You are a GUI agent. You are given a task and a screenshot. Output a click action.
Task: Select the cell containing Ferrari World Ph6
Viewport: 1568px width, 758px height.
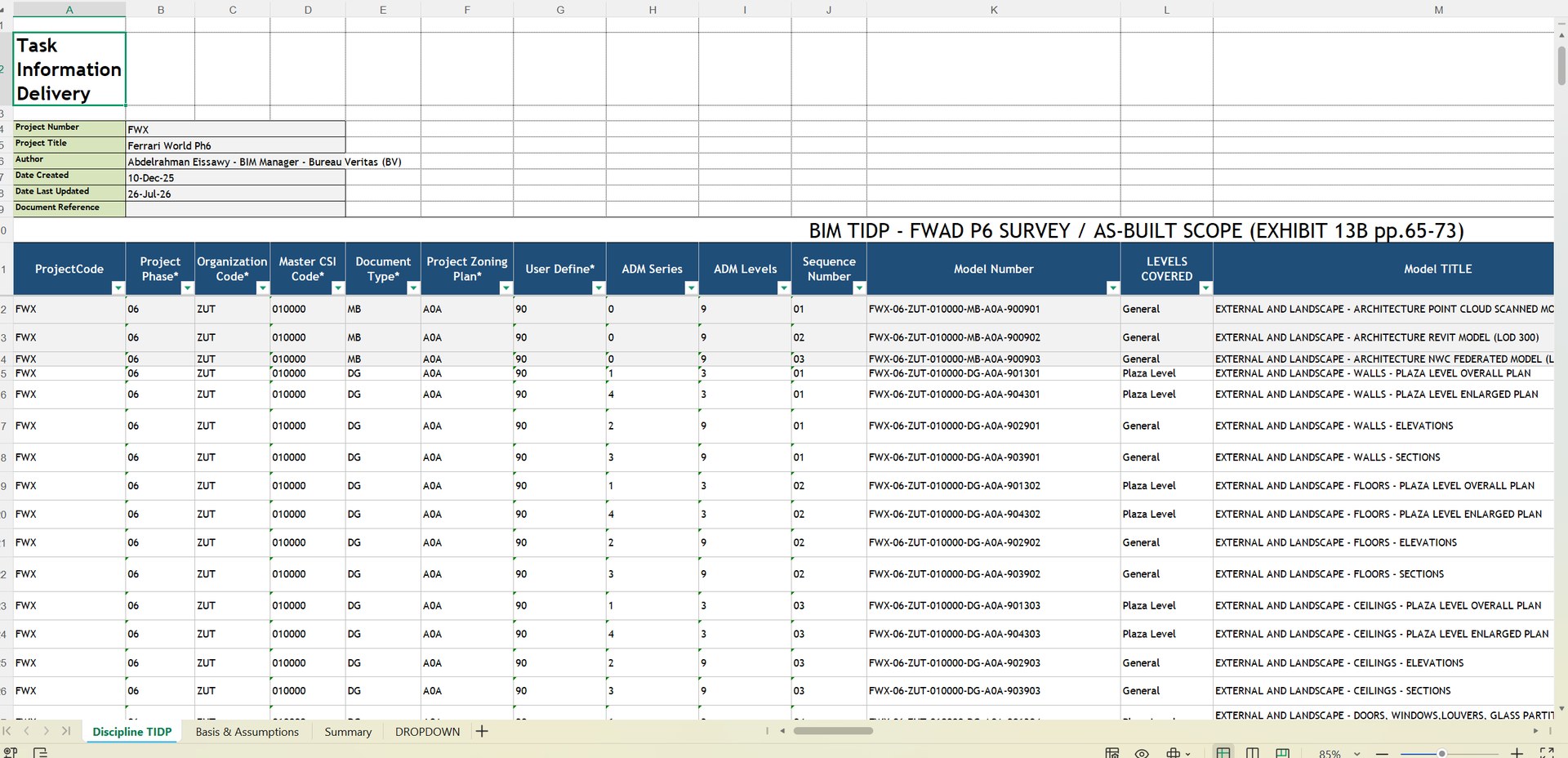click(x=235, y=145)
